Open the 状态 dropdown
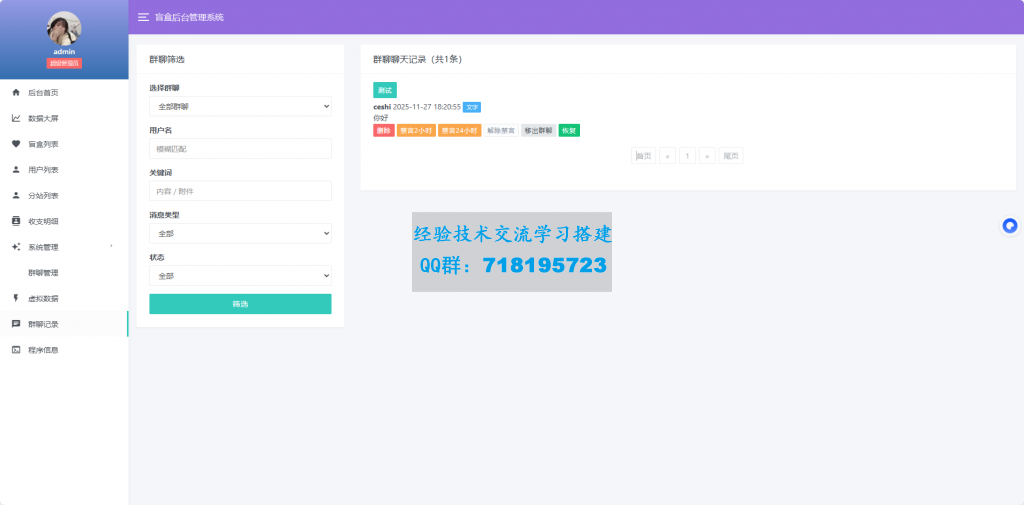Screen dimensions: 1024x505 (x=240, y=276)
